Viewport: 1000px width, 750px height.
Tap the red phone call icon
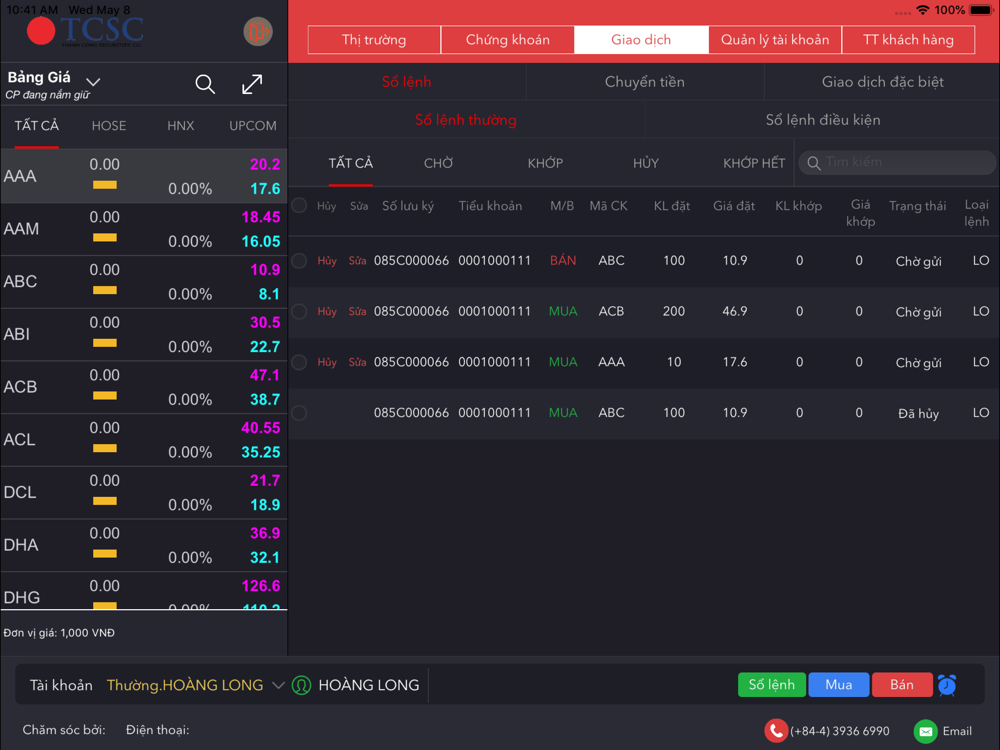point(775,731)
